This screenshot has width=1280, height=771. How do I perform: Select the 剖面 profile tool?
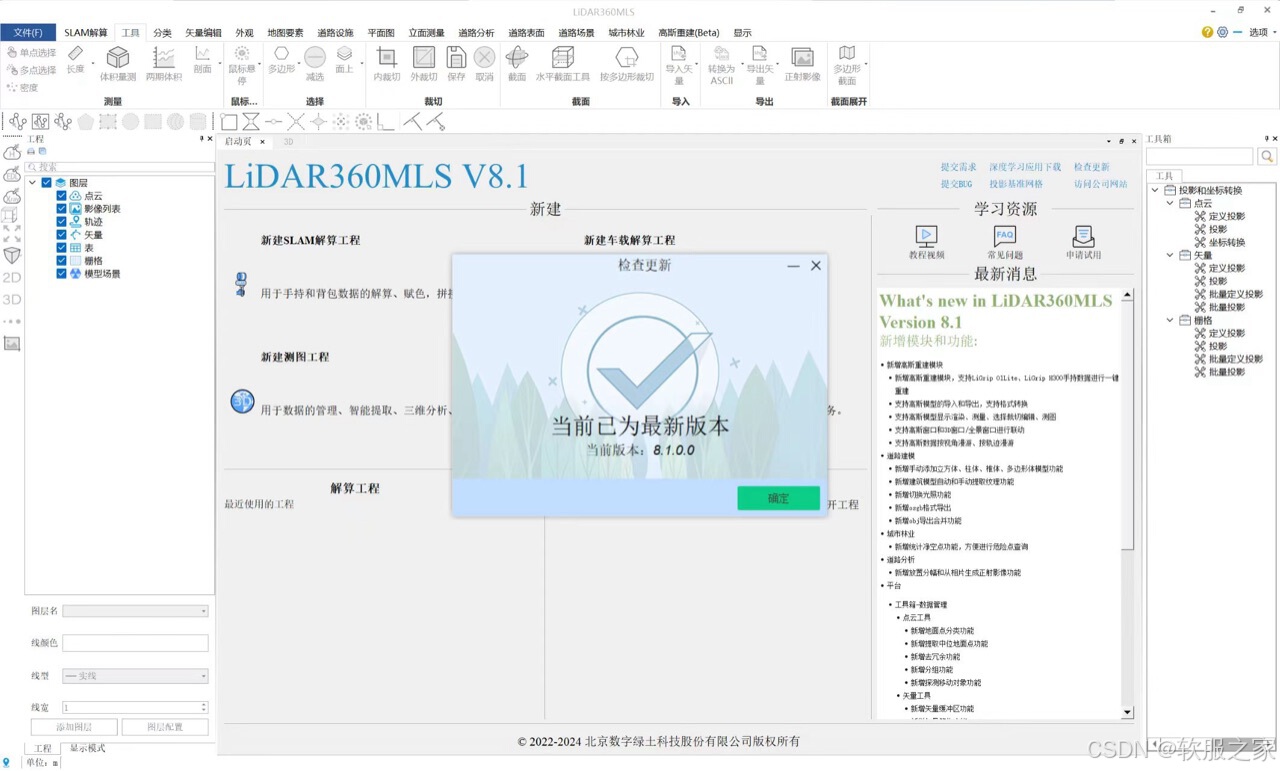click(202, 59)
